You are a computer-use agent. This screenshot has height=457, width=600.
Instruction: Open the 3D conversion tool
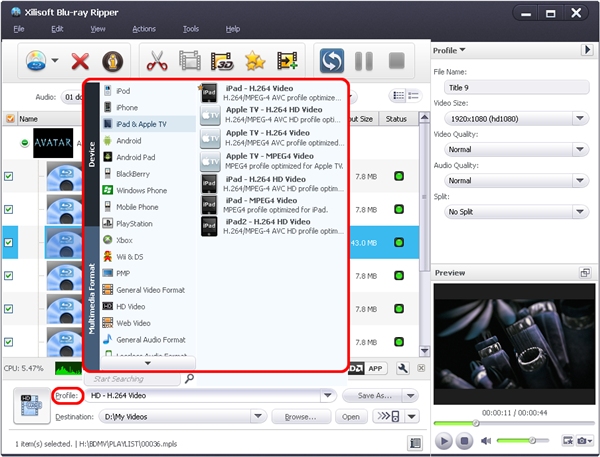[x=222, y=61]
